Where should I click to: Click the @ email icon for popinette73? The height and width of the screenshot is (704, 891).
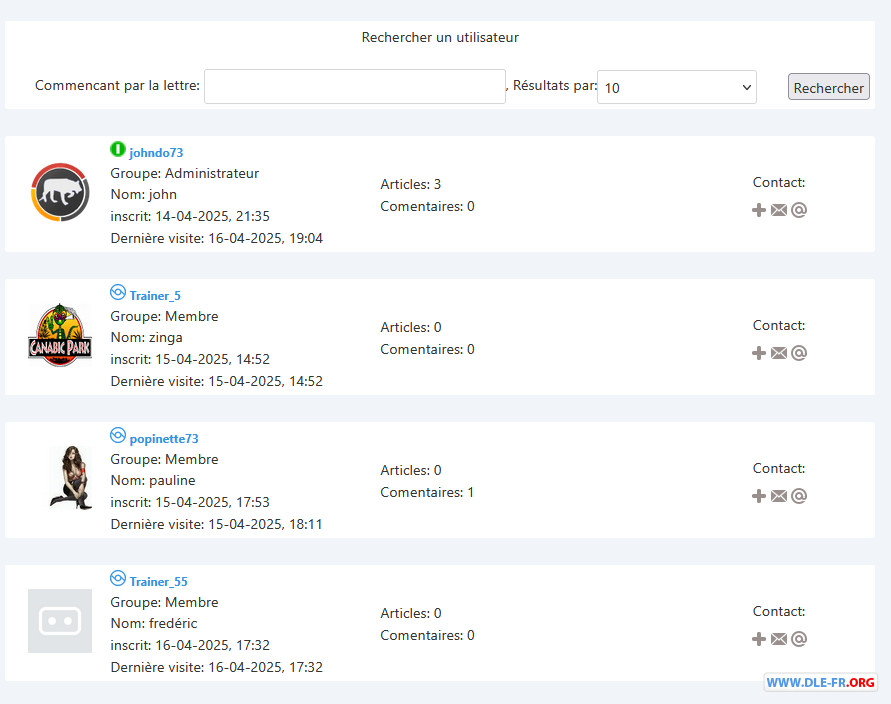click(799, 496)
